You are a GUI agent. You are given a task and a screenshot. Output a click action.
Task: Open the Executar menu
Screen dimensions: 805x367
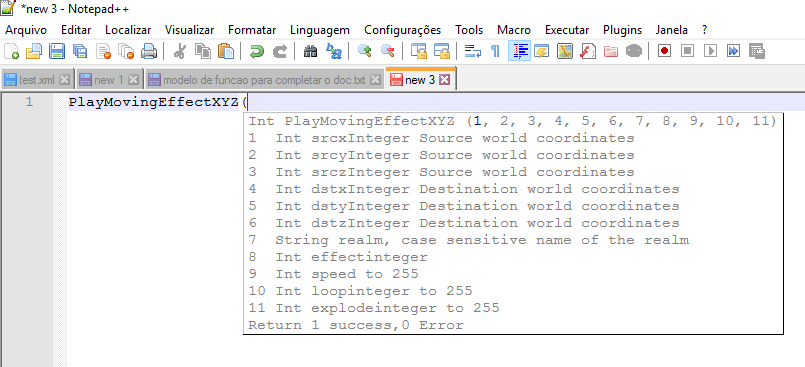pos(567,30)
